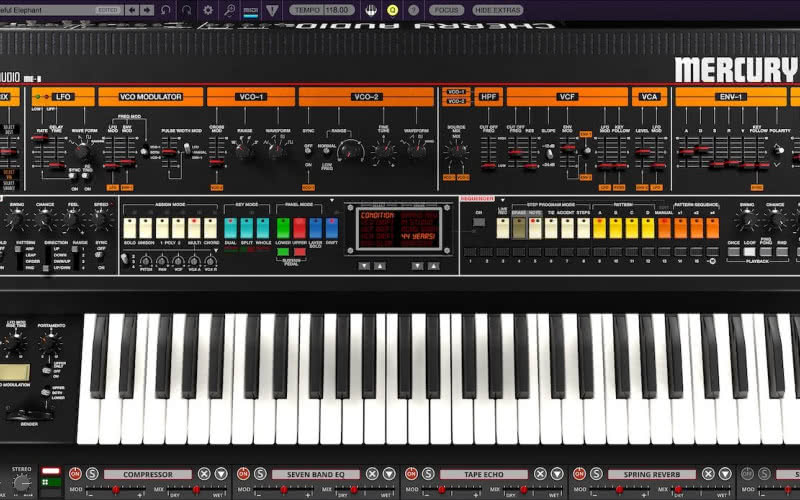Expand the Tape Echo effect dropdown arrow
This screenshot has height=500, width=800.
click(556, 473)
